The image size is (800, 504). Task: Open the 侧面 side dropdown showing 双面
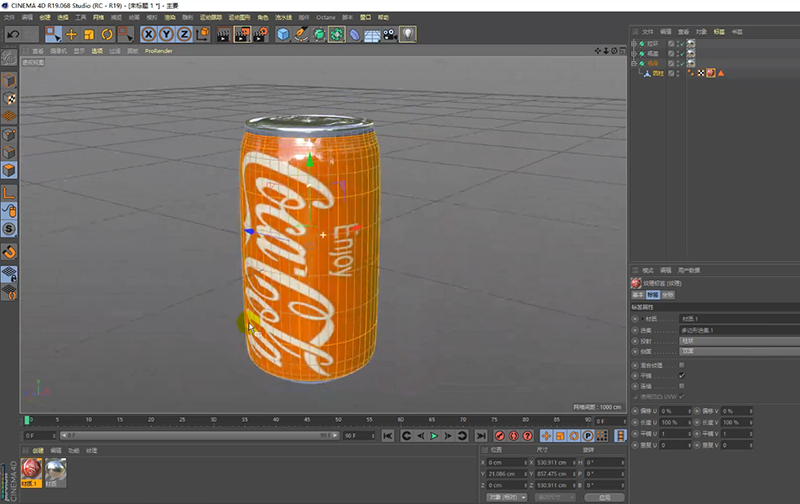pos(739,351)
